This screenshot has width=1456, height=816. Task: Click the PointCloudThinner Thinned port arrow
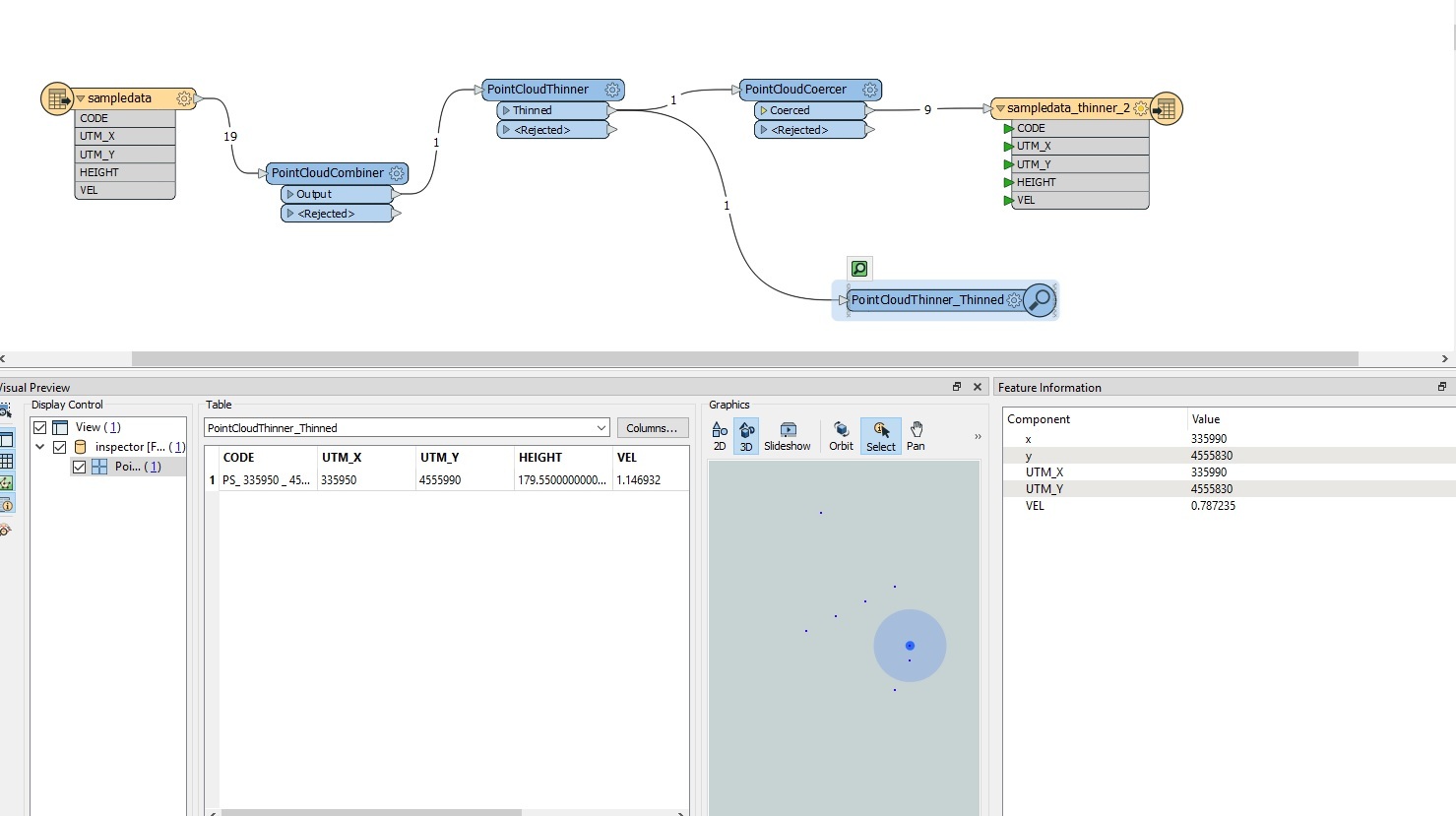pos(506,110)
